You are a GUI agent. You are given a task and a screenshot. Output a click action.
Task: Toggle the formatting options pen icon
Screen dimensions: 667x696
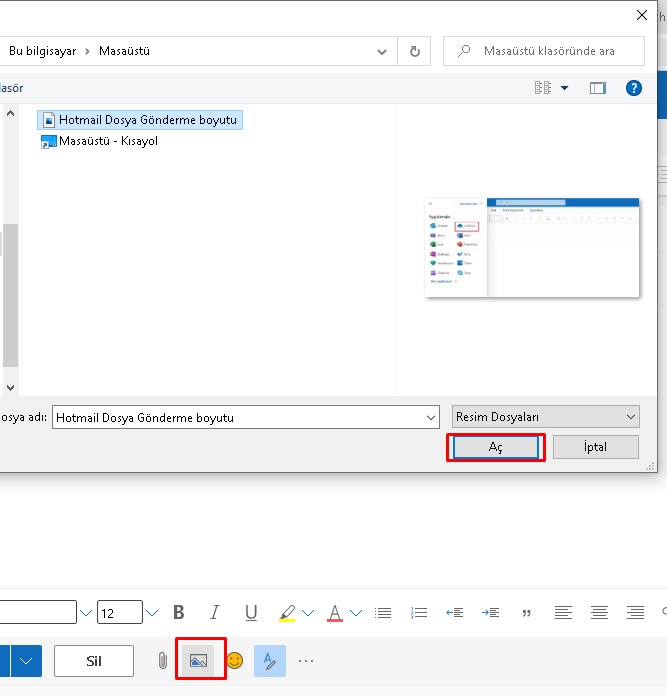pyautogui.click(x=270, y=661)
